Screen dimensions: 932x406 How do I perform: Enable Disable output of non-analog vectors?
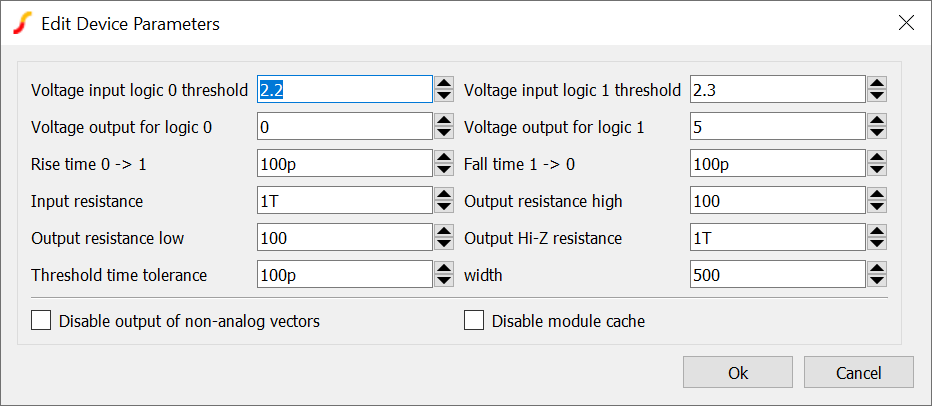pos(42,321)
